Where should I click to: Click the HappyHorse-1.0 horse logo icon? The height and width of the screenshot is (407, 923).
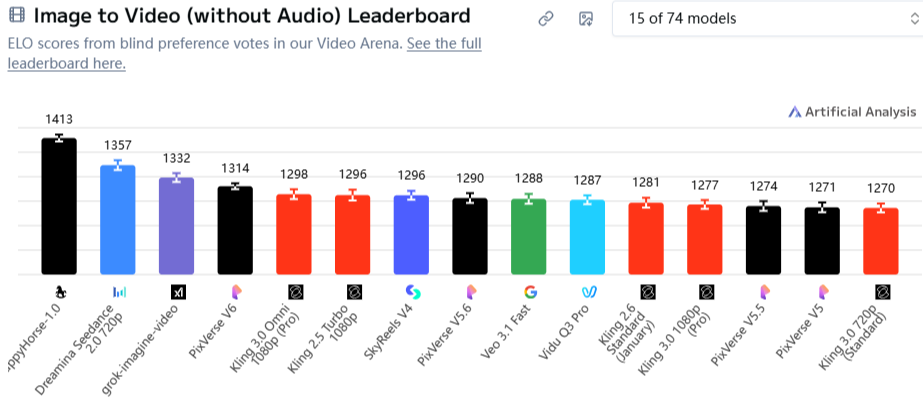click(60, 292)
